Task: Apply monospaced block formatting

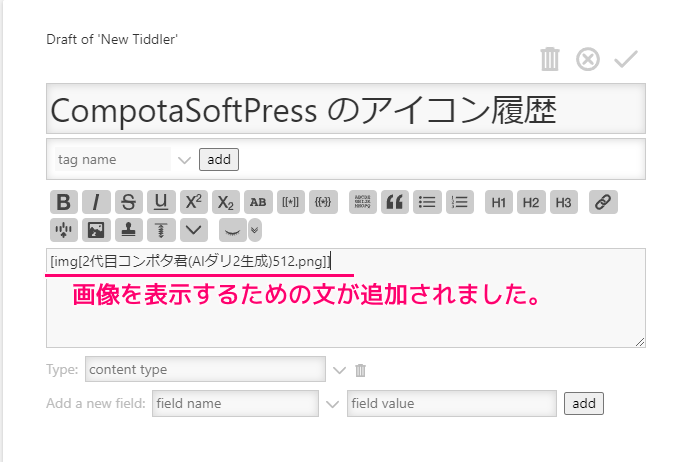Action: point(362,202)
